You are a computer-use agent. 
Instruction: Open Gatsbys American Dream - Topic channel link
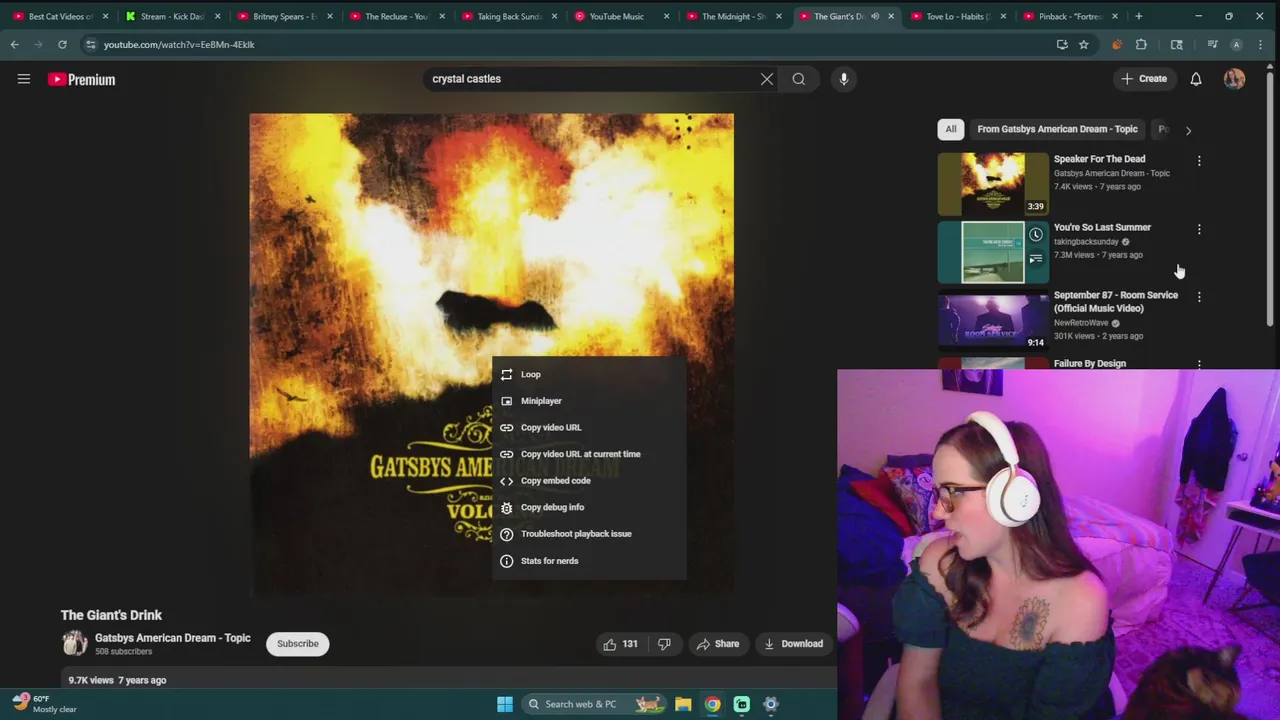click(x=173, y=638)
